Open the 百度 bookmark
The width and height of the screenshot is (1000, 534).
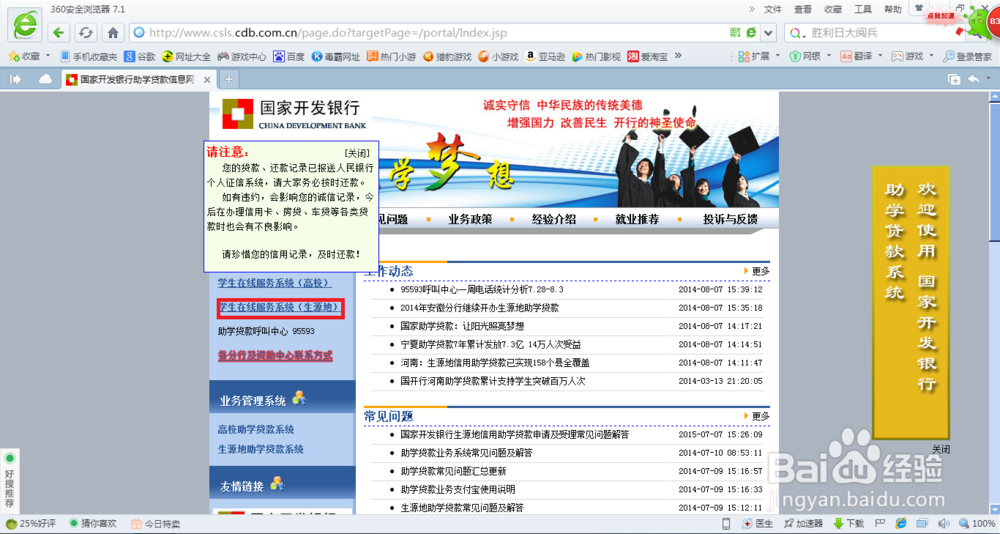point(289,56)
